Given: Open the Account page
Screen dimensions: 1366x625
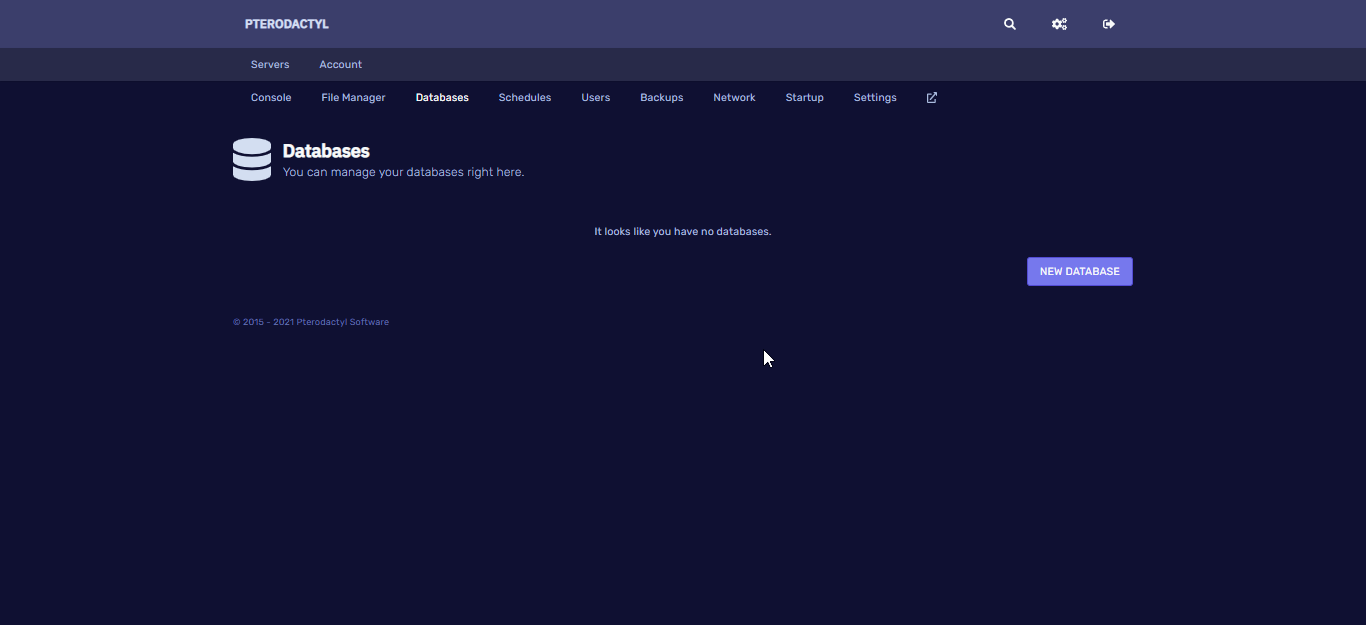Looking at the screenshot, I should pyautogui.click(x=340, y=65).
